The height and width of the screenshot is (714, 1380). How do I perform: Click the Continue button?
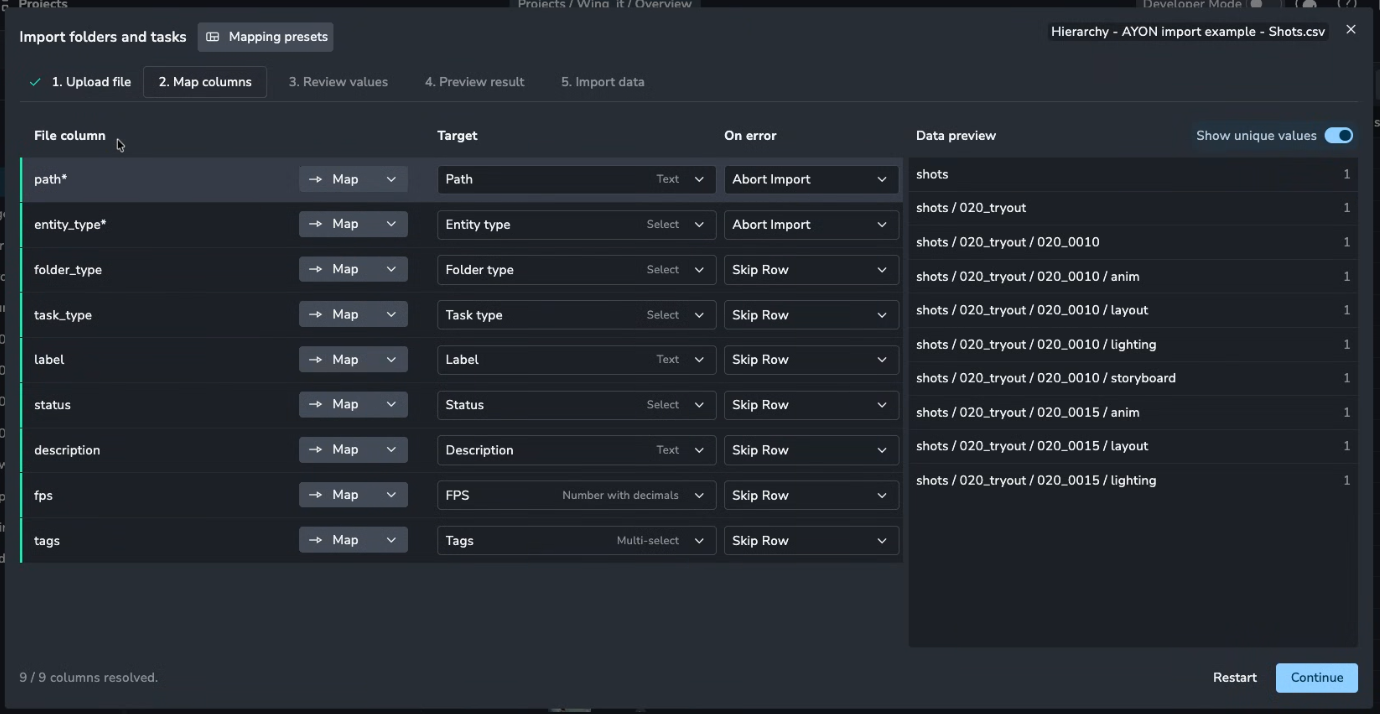(x=1316, y=678)
